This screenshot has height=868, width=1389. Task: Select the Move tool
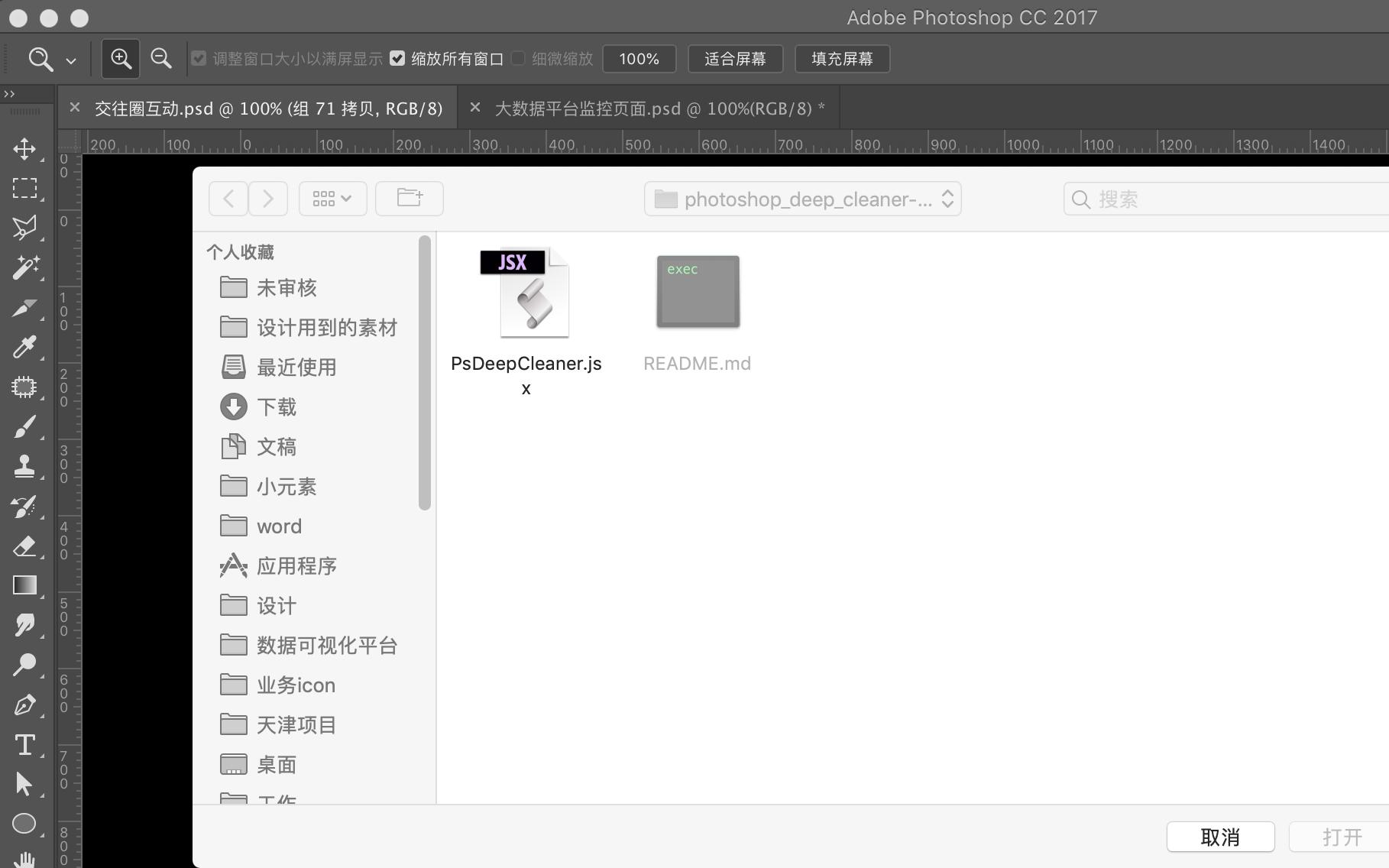click(x=25, y=149)
